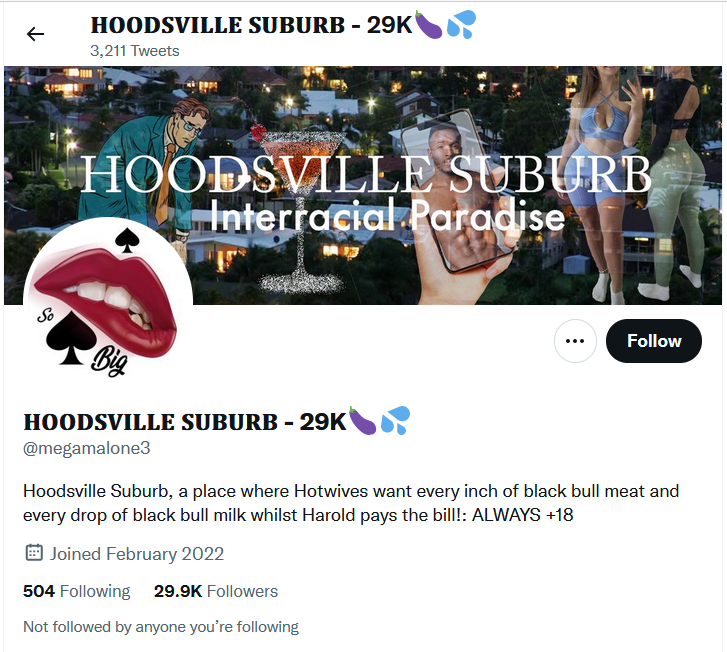
Task: Open the three-dot more options button
Action: click(x=575, y=341)
